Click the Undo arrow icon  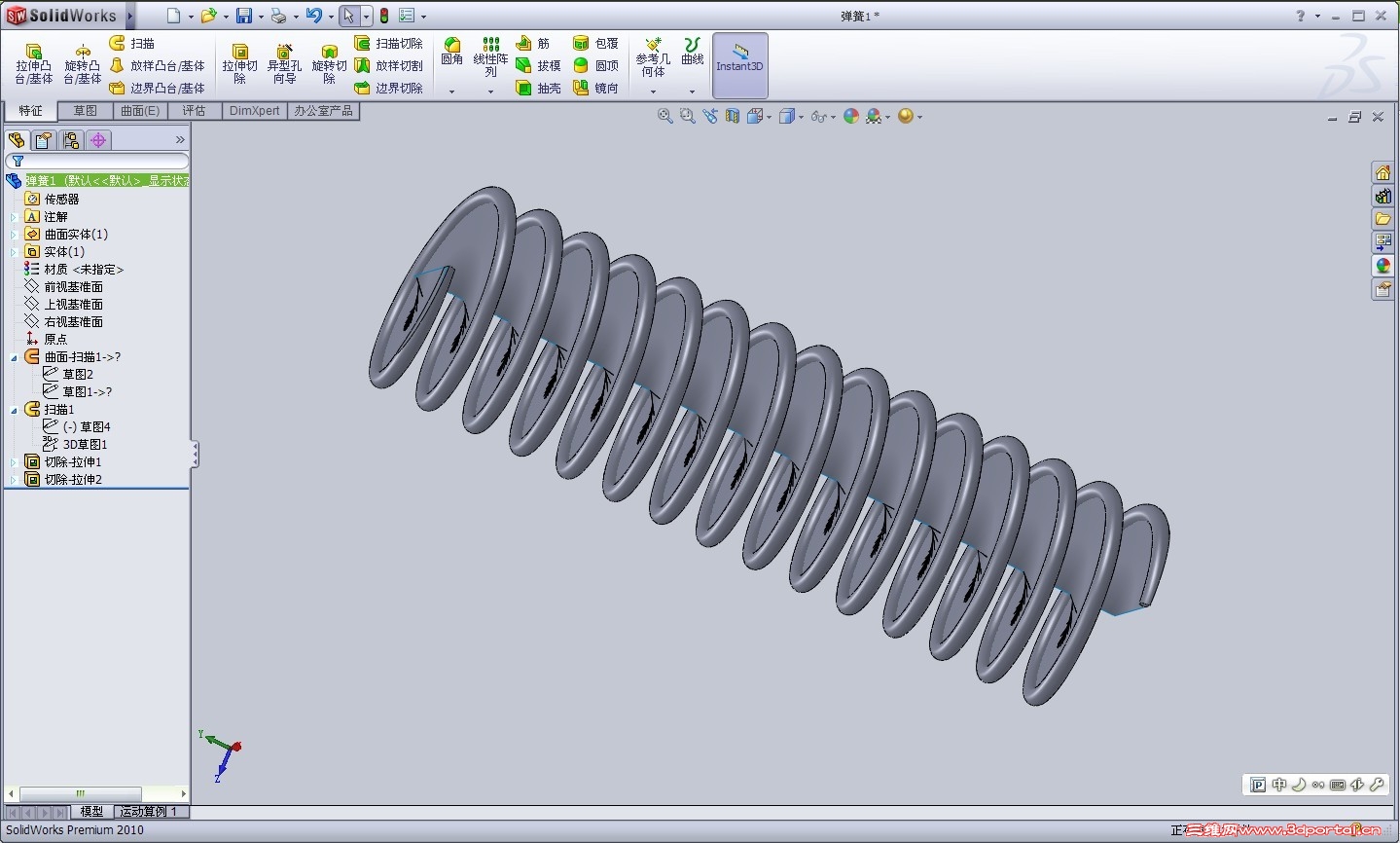tap(313, 16)
